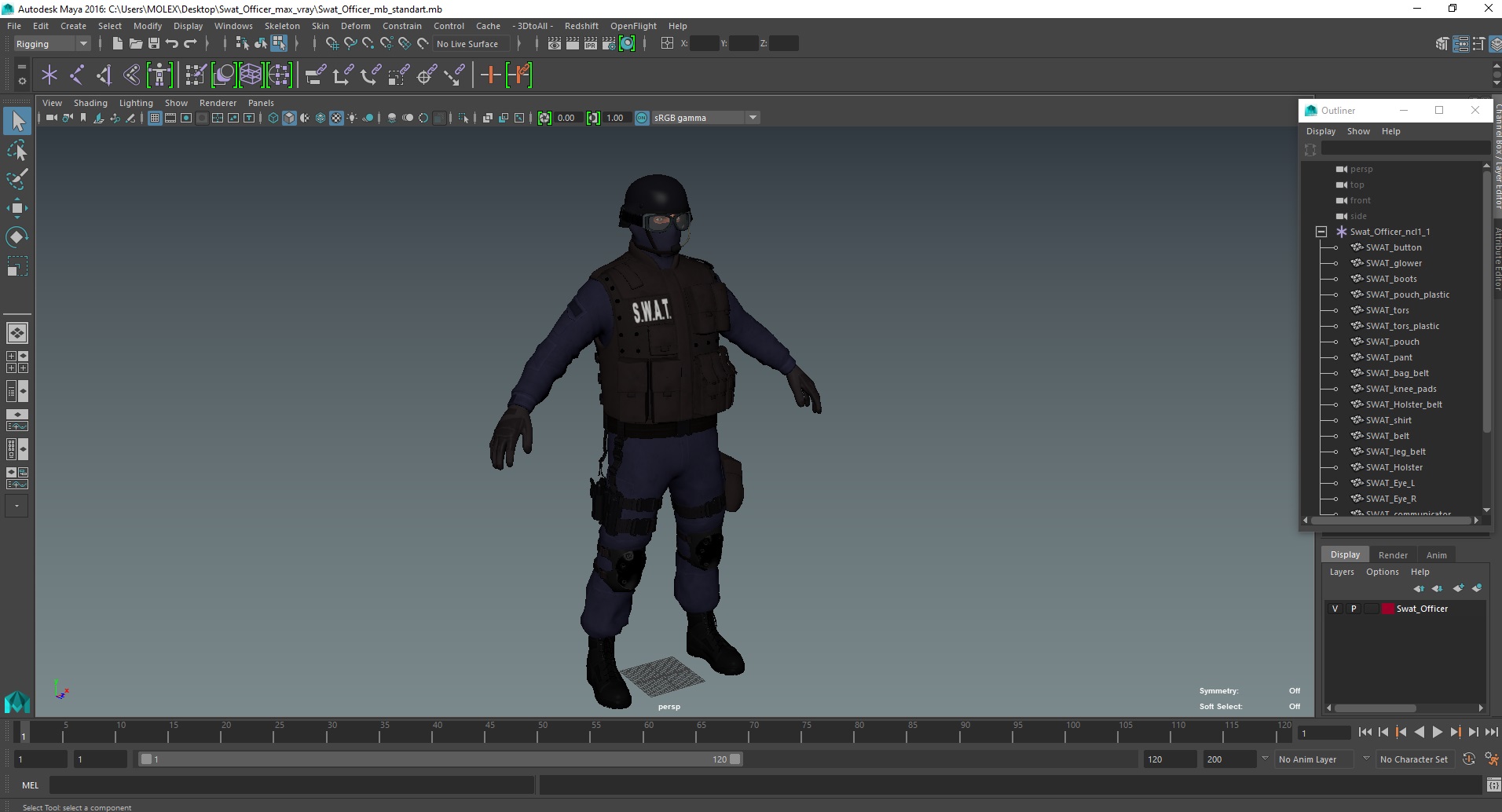The image size is (1502, 812).
Task: Click the Create Locator shelf icon
Action: tap(49, 75)
